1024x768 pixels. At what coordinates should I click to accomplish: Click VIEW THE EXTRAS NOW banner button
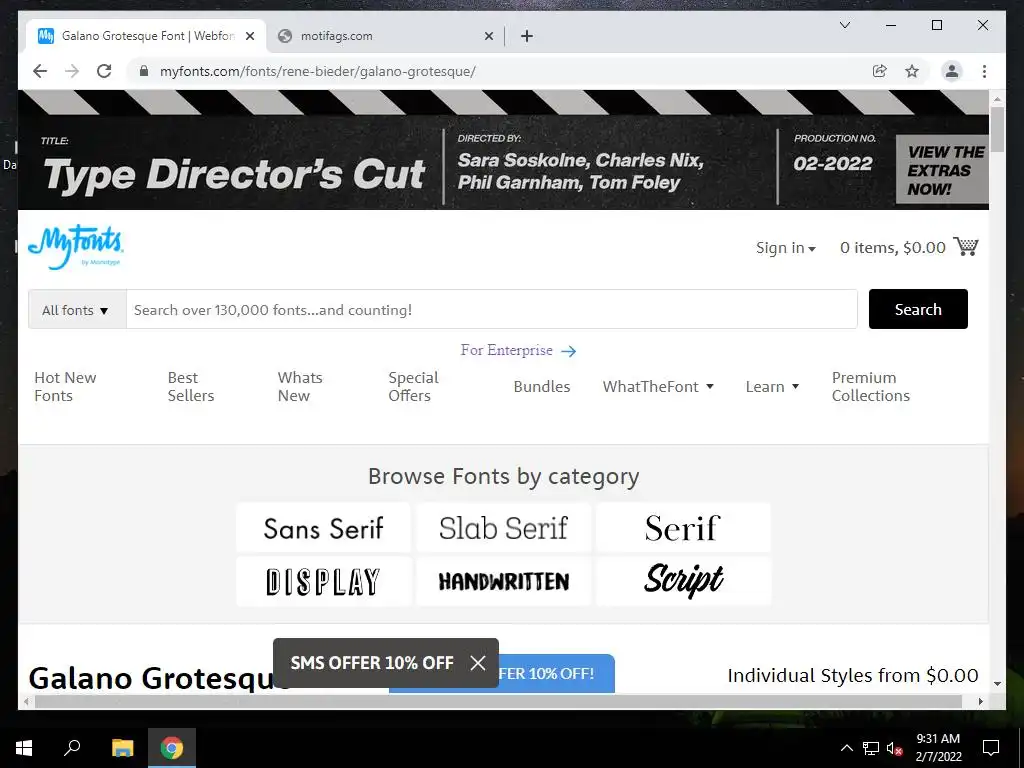(942, 169)
